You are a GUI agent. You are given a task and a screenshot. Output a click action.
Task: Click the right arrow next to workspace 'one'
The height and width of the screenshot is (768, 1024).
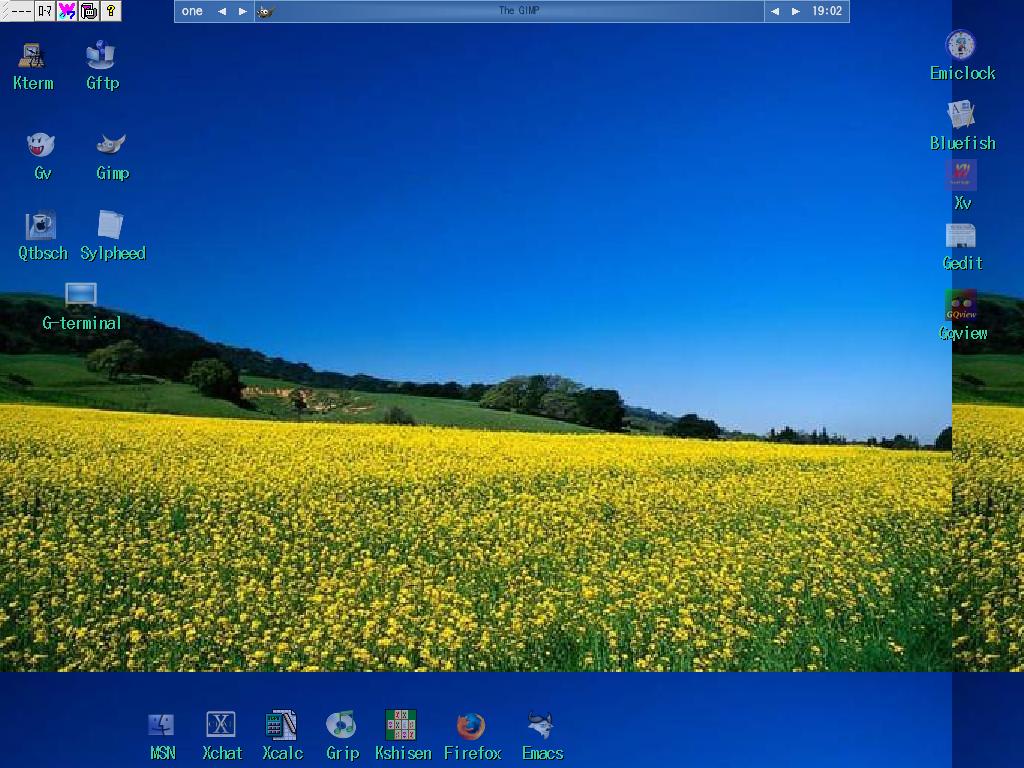point(242,12)
